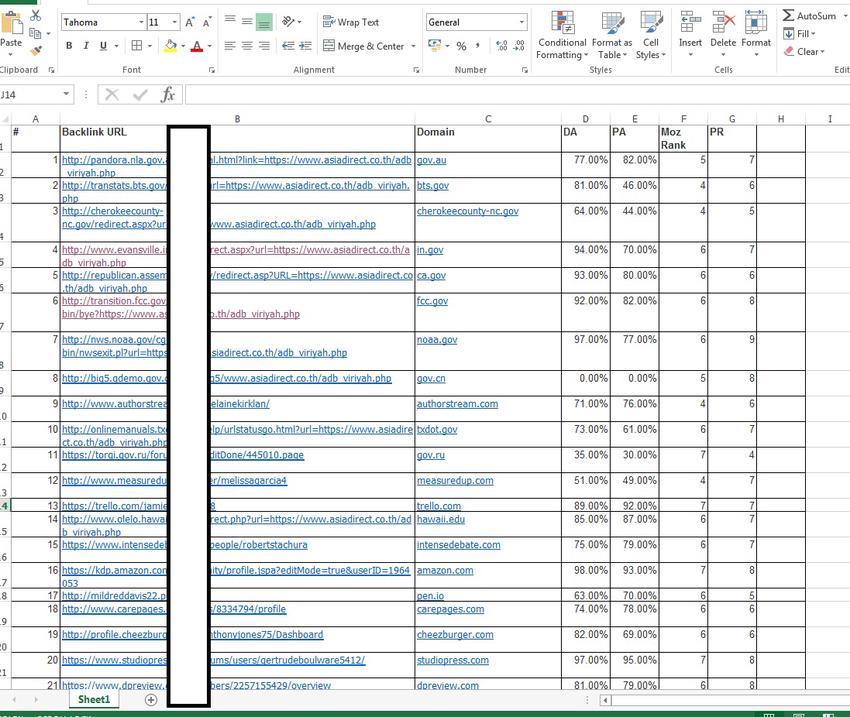The height and width of the screenshot is (717, 850).
Task: Toggle Bold formatting
Action: 69,46
